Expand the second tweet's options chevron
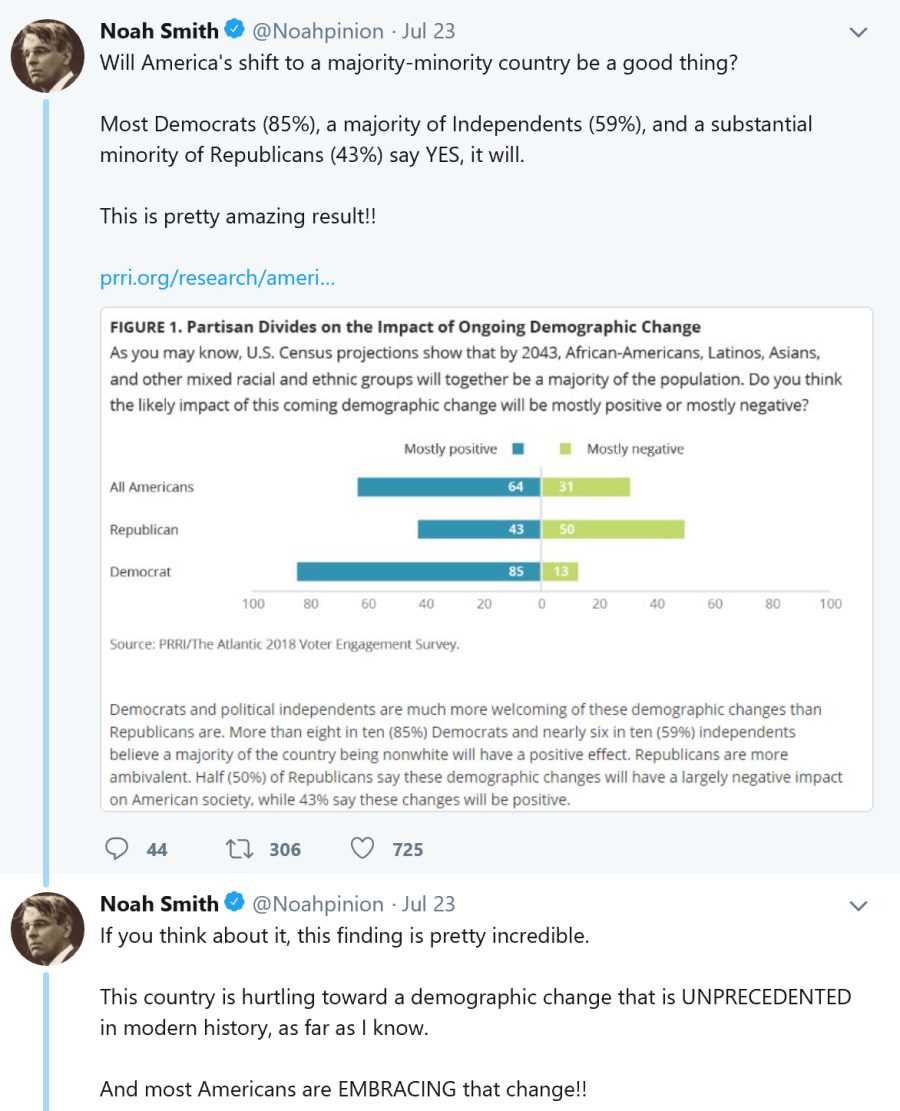The image size is (900, 1111). tap(857, 905)
